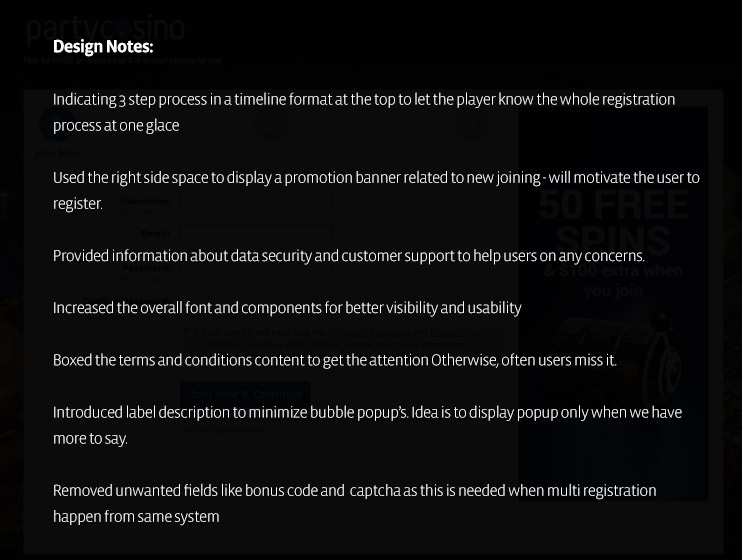Screen dimensions: 742x560
Task: Click the partycasino logo
Action: pos(105,29)
